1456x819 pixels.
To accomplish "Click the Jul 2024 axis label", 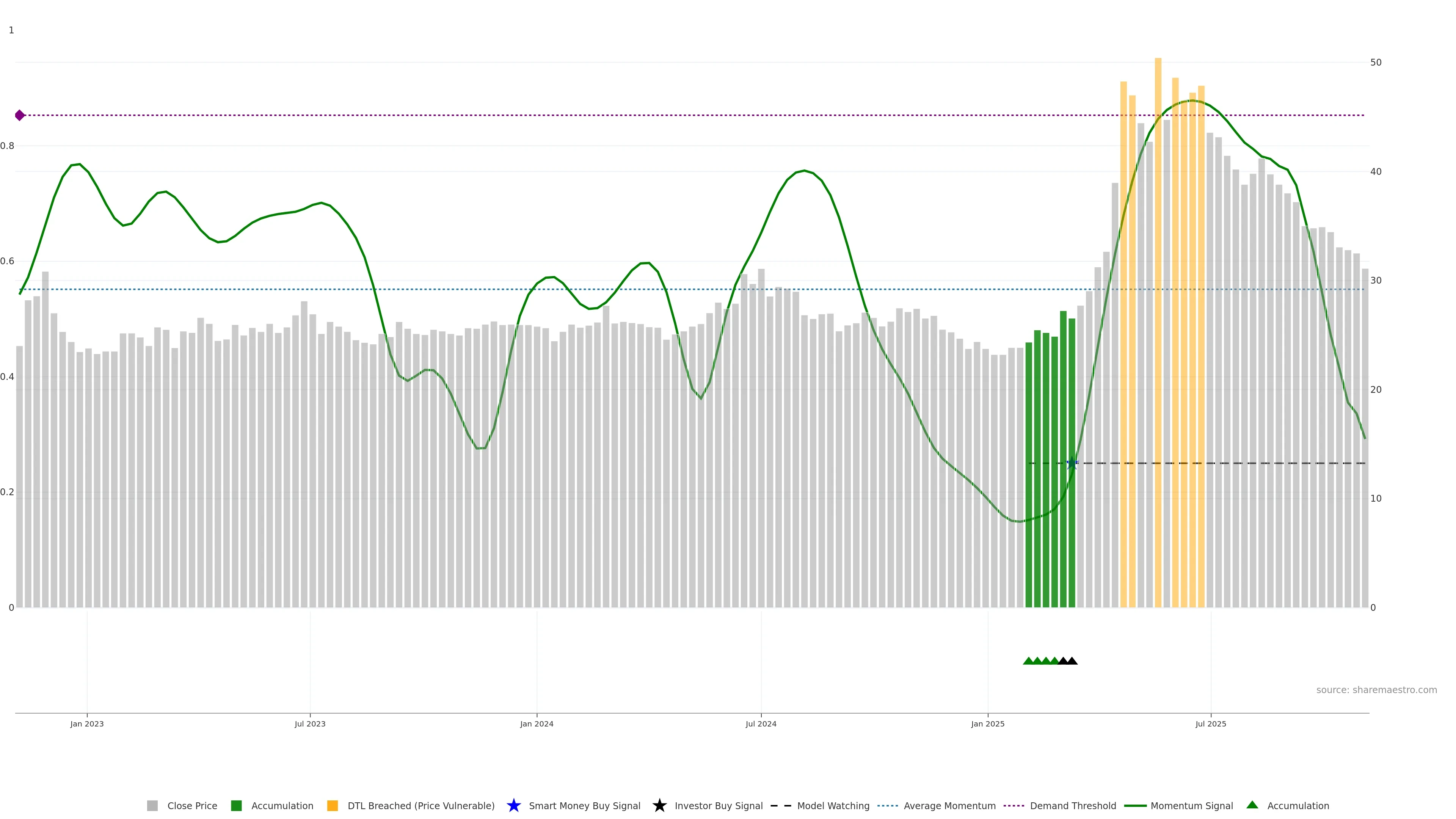I will 761,723.
